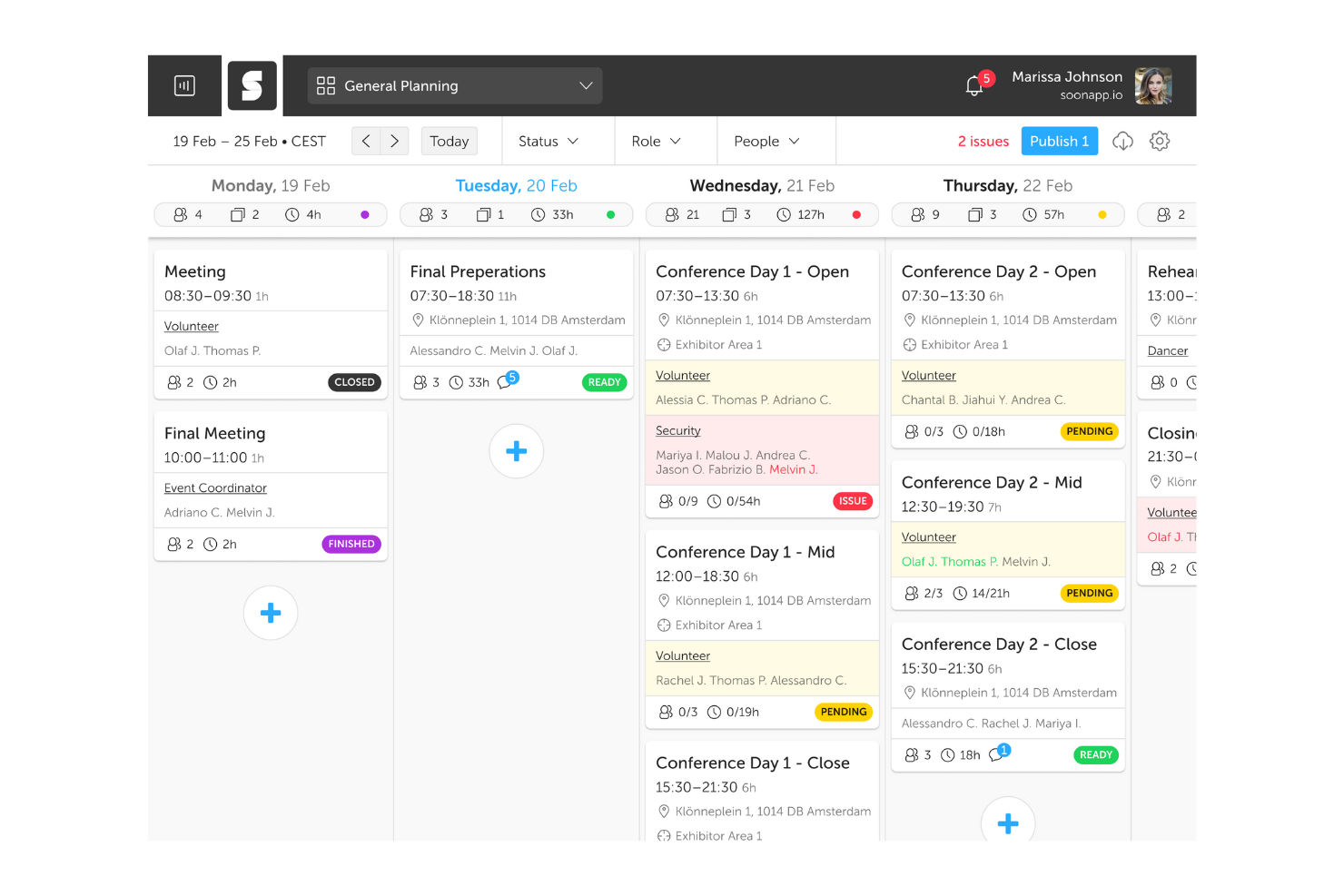Go to the previous week
The height and width of the screenshot is (896, 1344).
click(x=366, y=141)
